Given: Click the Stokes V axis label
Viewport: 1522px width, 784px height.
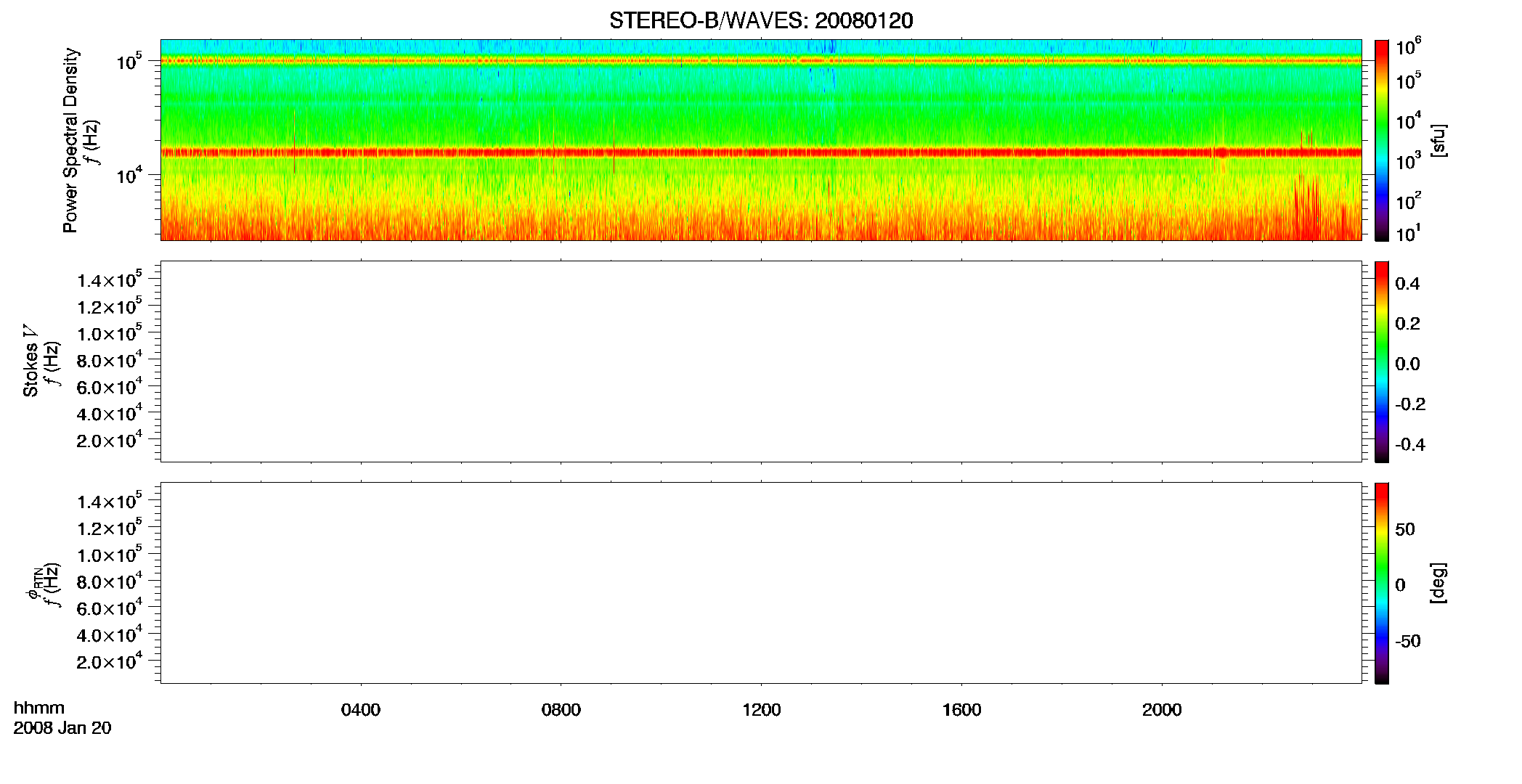Looking at the screenshot, I should [30, 362].
